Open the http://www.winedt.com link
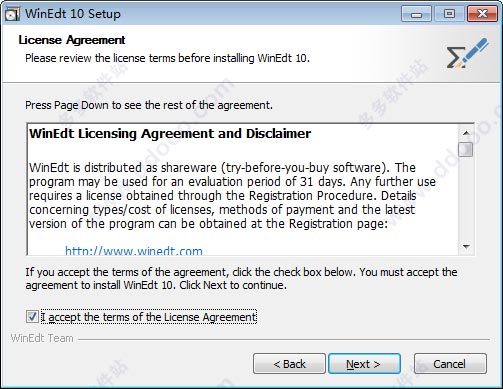 [x=134, y=251]
